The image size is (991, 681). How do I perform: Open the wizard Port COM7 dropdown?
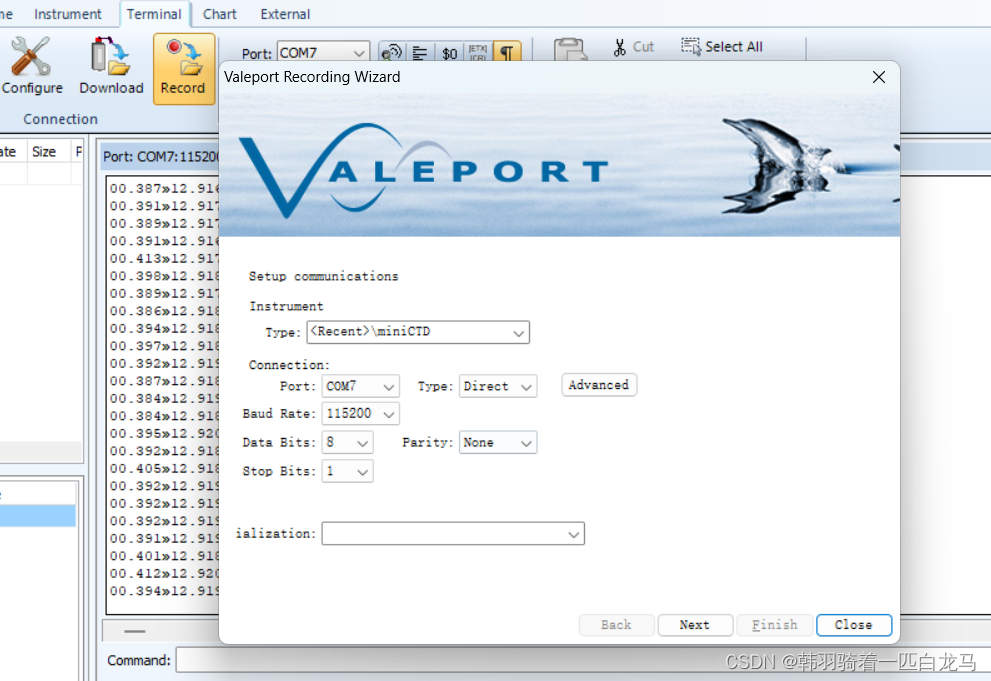click(360, 386)
